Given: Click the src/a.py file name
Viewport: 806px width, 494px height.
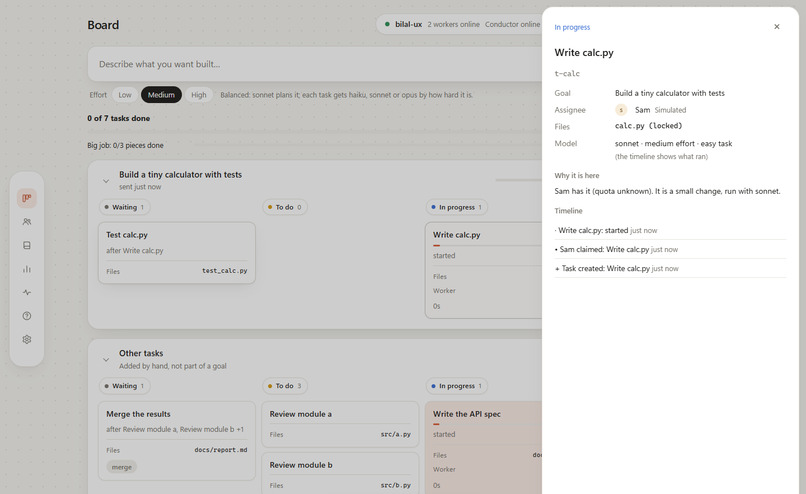Looking at the screenshot, I should (396, 434).
